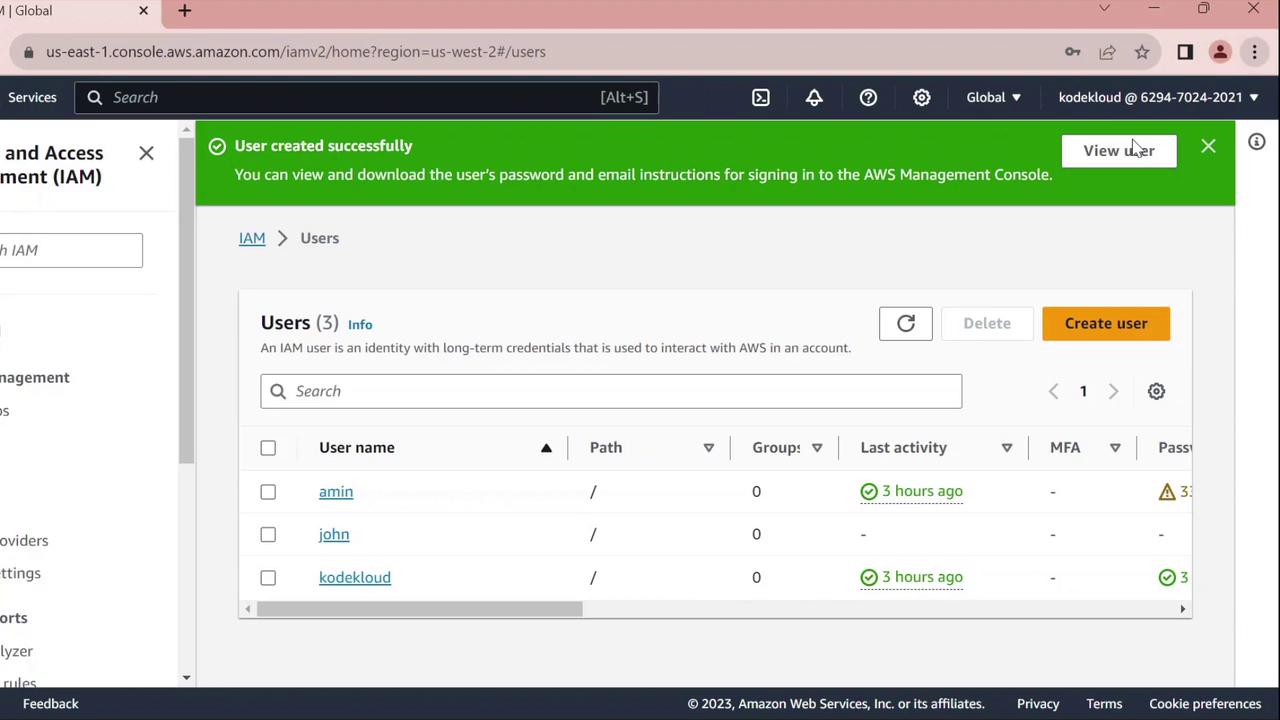
Task: Click the Last activity column header
Action: click(x=903, y=447)
